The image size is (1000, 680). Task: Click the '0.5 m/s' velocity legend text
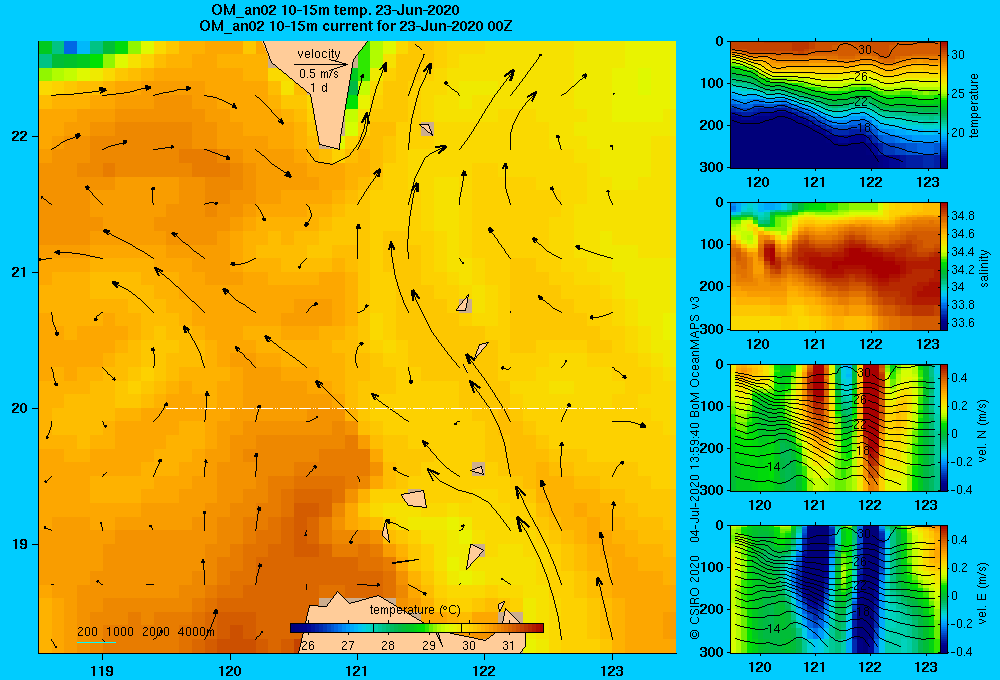tap(319, 74)
